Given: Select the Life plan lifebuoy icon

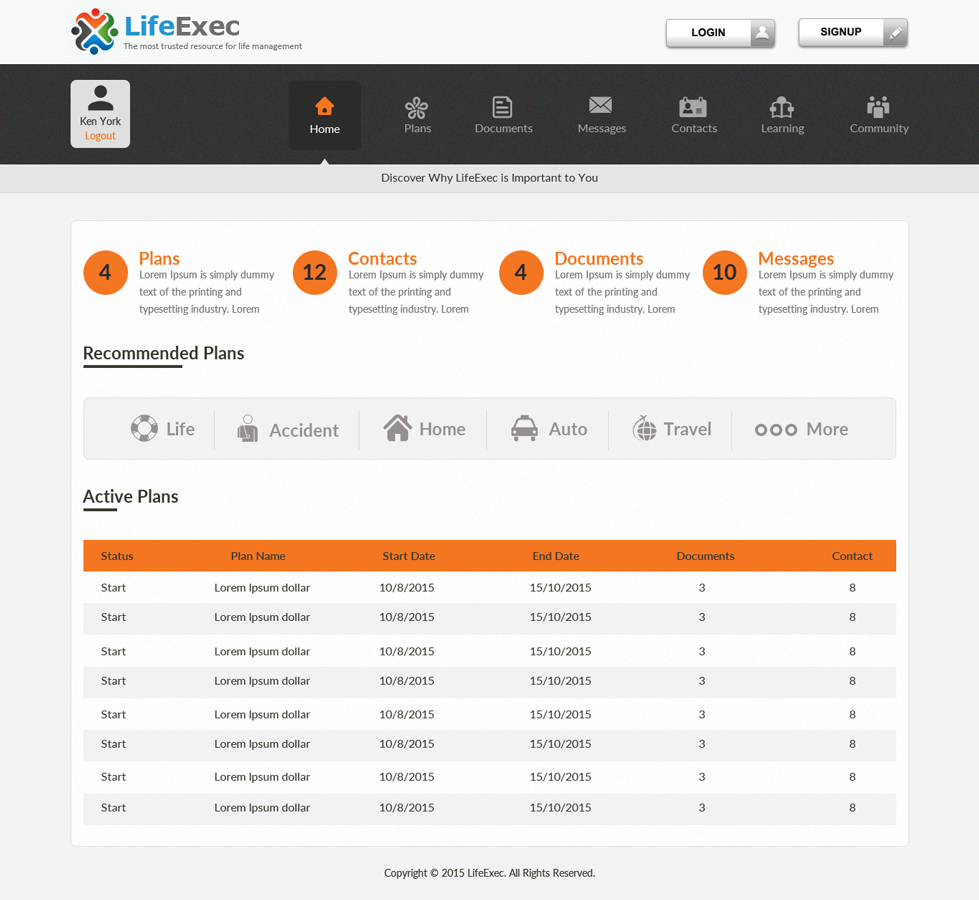Looking at the screenshot, I should tap(143, 428).
